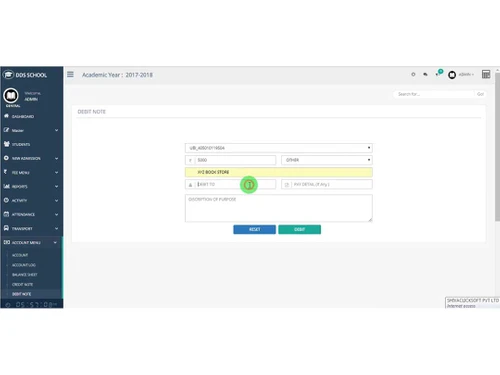
Task: Click the Master edit icon in sidebar
Action: coord(6,130)
